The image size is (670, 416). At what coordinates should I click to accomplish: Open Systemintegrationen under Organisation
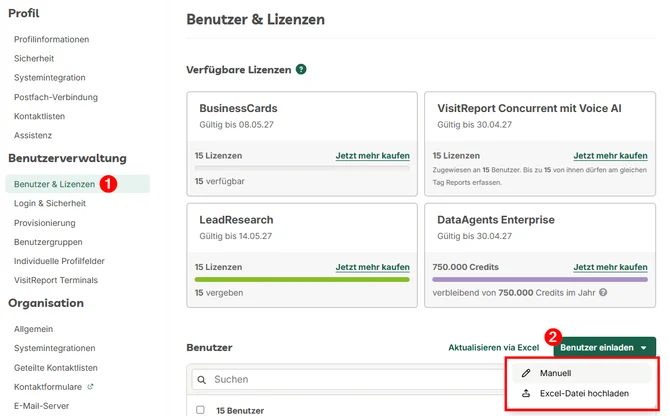[54, 348]
